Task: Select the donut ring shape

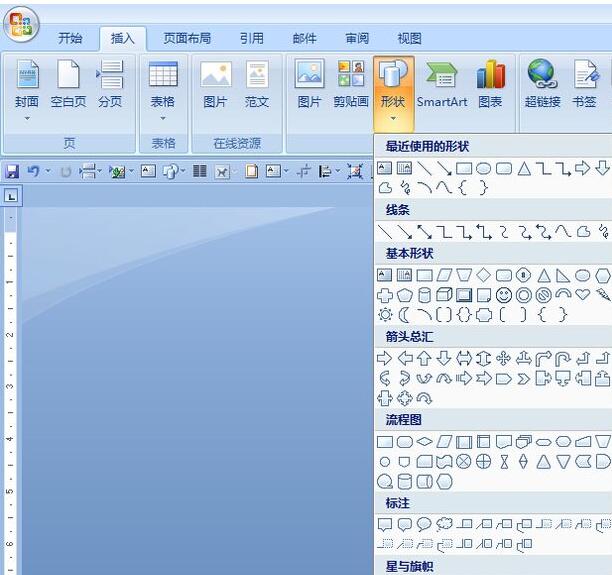Action: click(524, 296)
